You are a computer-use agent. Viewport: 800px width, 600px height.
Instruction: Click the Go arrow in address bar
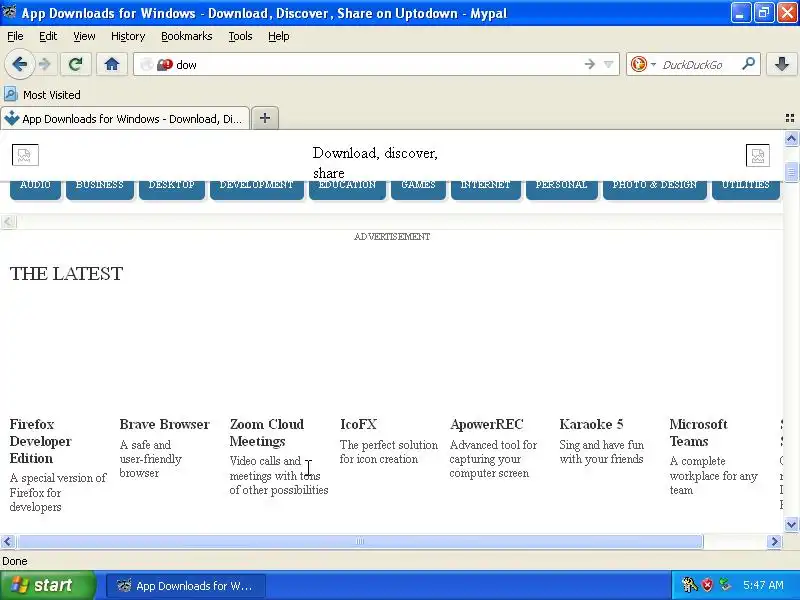tap(589, 64)
